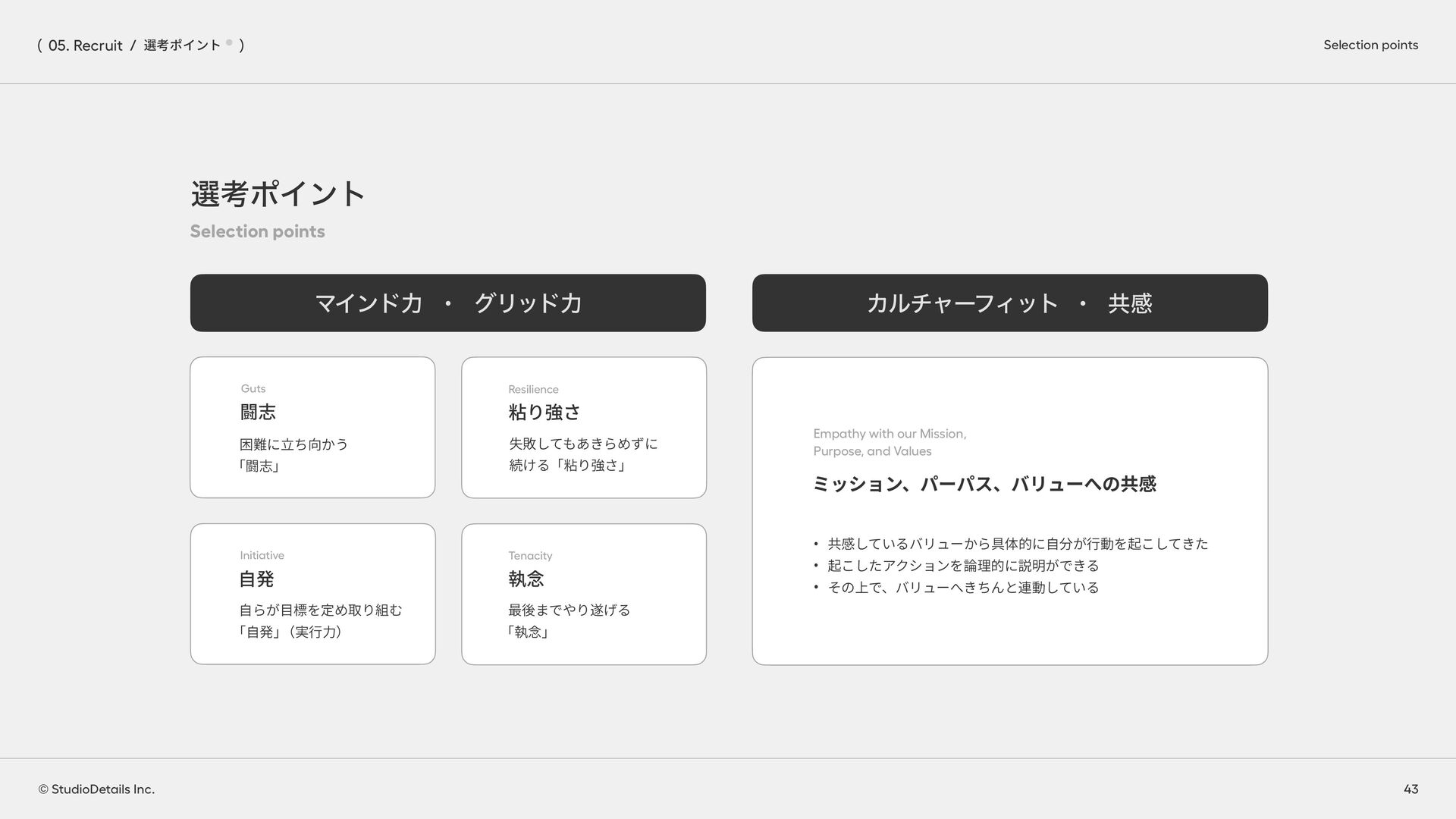Screen dimensions: 1456x819
Task: Click the 困難に立ち向かう description text
Action: [293, 444]
